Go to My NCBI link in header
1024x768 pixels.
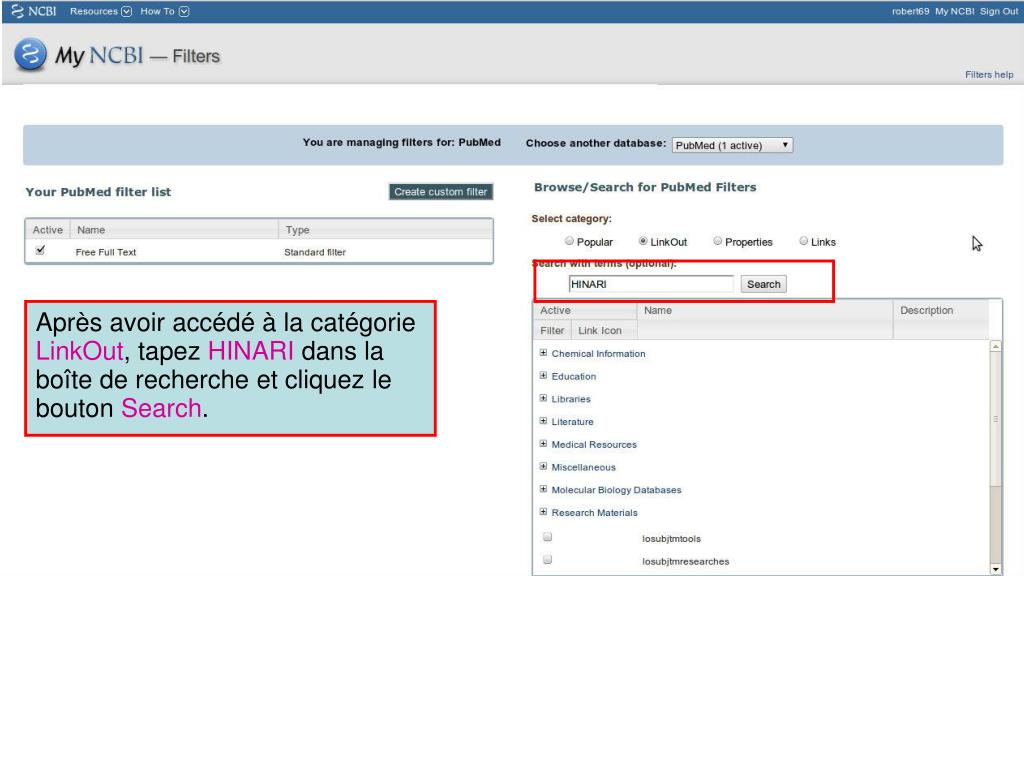(x=954, y=11)
